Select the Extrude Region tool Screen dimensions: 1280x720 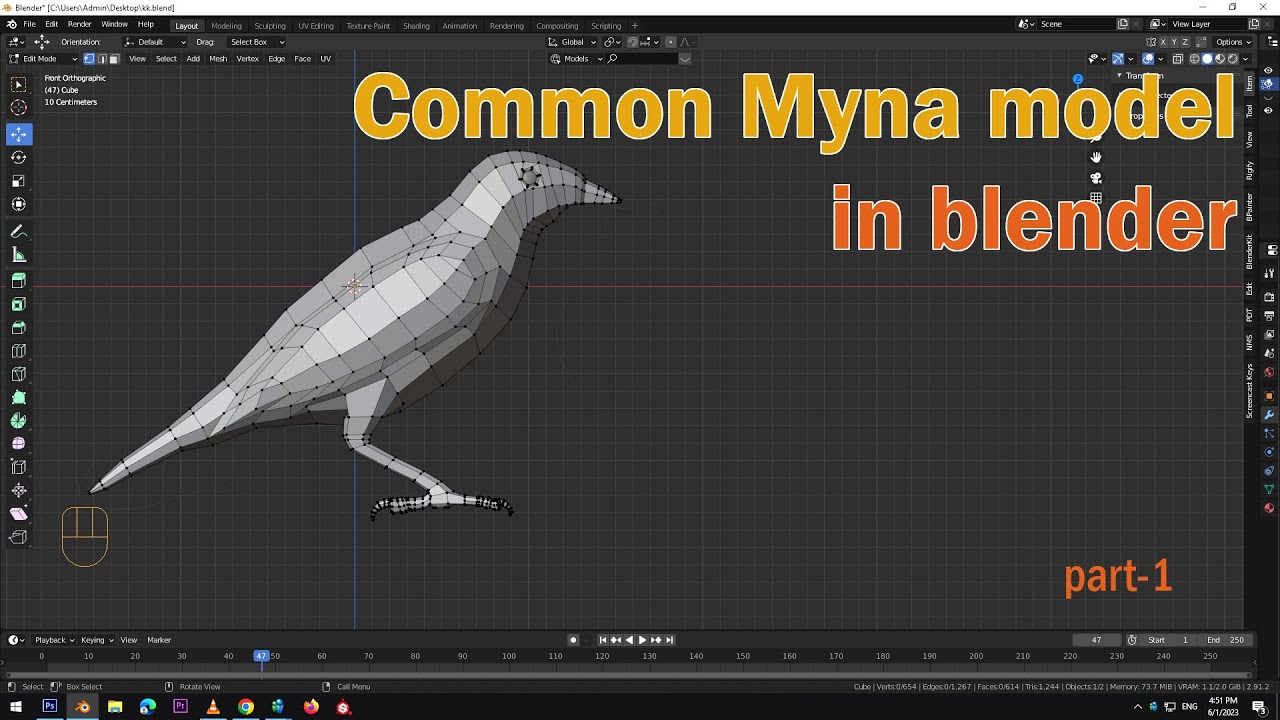coord(18,281)
